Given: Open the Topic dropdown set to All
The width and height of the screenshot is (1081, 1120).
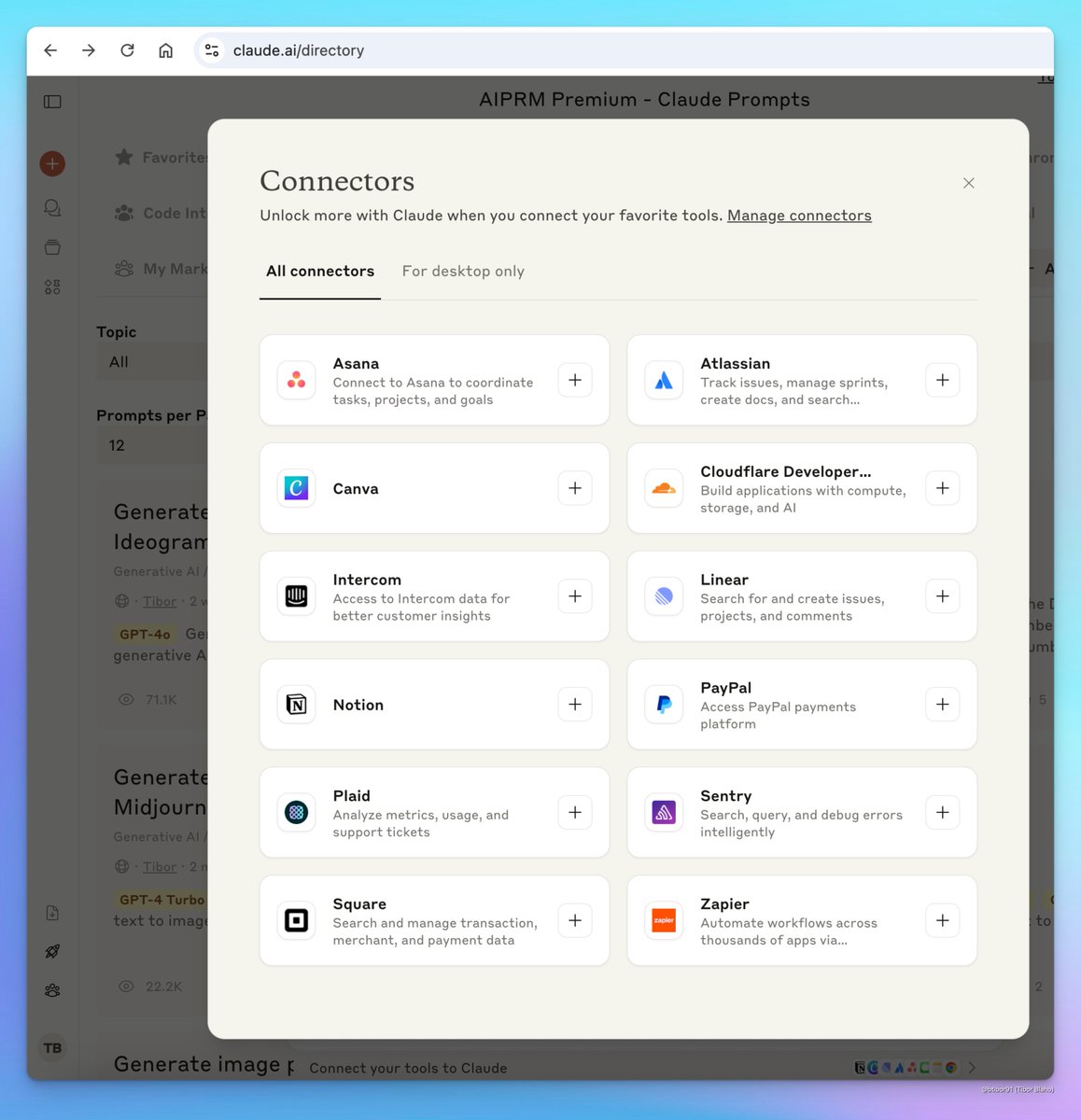Looking at the screenshot, I should [x=152, y=362].
